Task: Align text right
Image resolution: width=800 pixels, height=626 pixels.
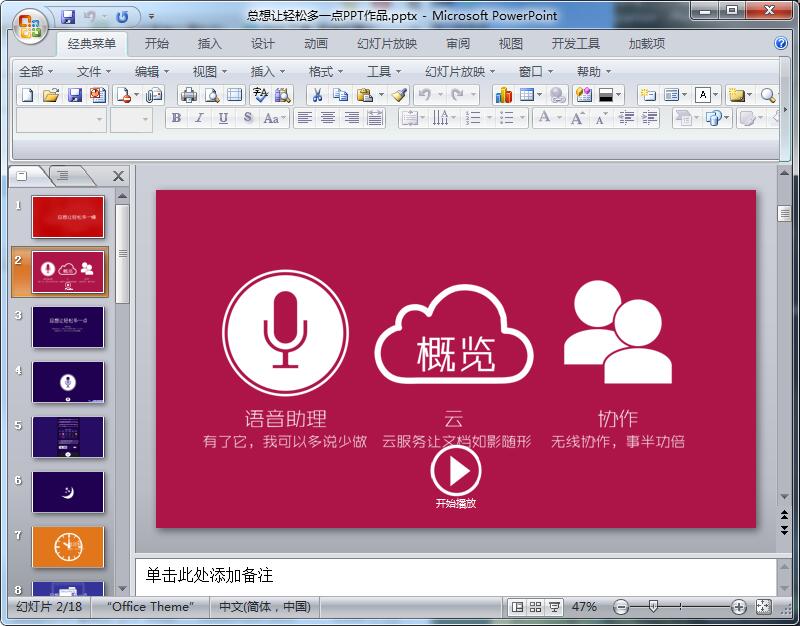Action: [x=352, y=118]
